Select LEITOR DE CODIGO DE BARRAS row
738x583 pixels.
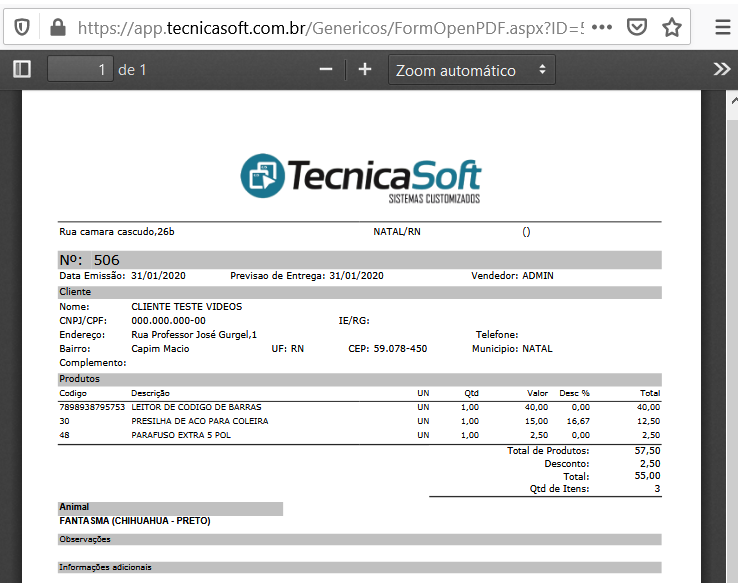tap(360, 407)
